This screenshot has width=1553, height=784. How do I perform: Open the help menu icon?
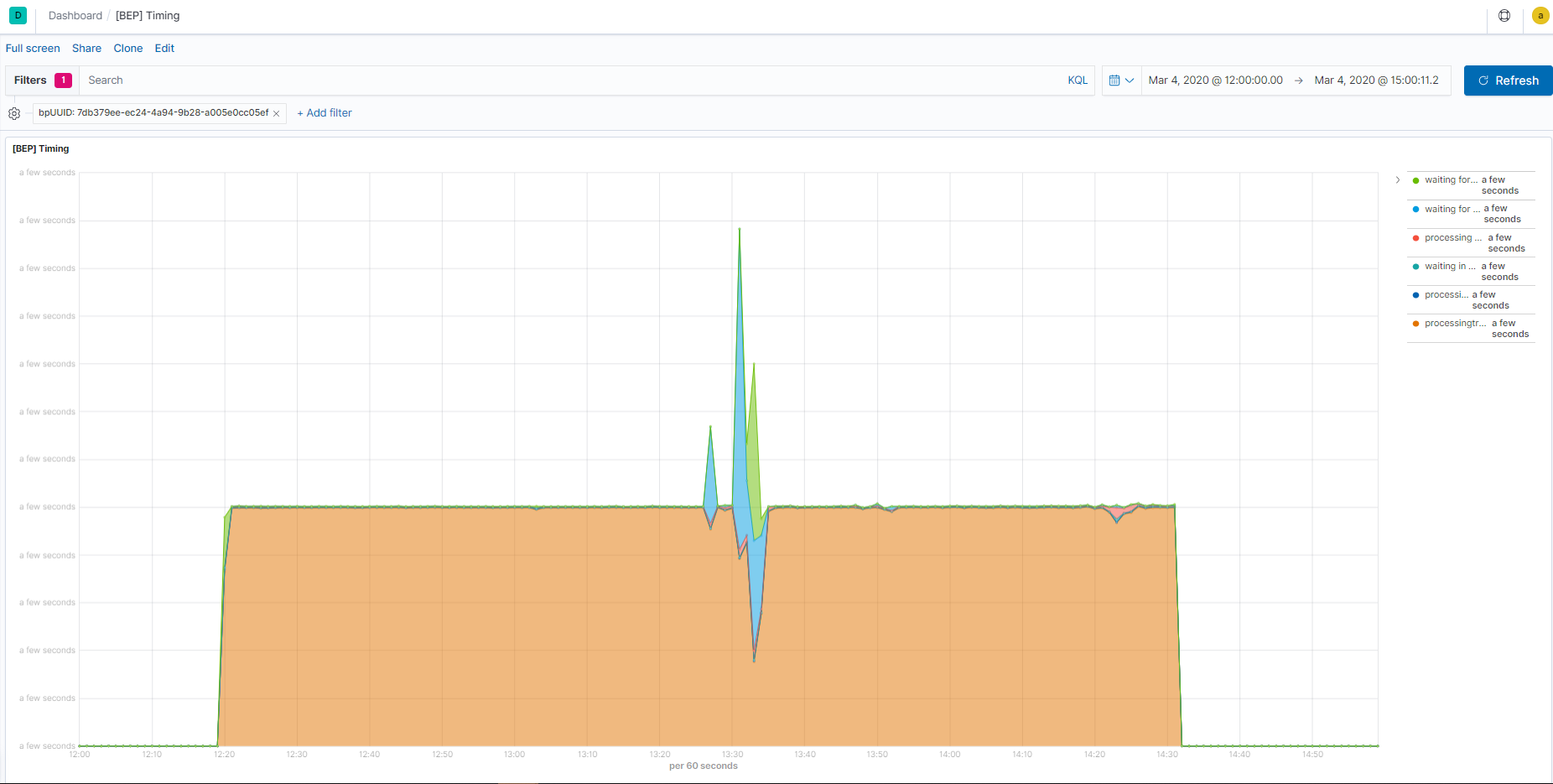[1504, 15]
